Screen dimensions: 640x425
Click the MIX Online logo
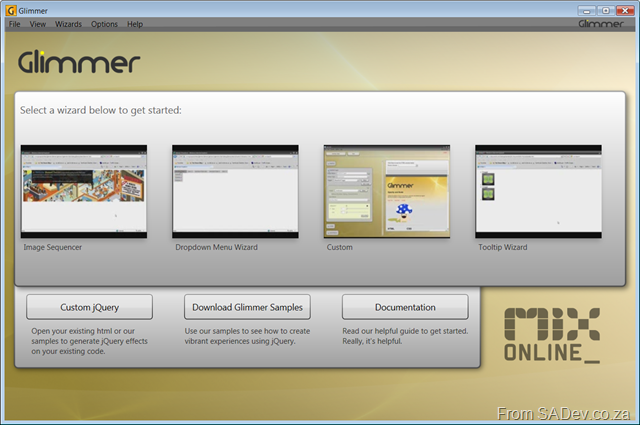pos(552,335)
